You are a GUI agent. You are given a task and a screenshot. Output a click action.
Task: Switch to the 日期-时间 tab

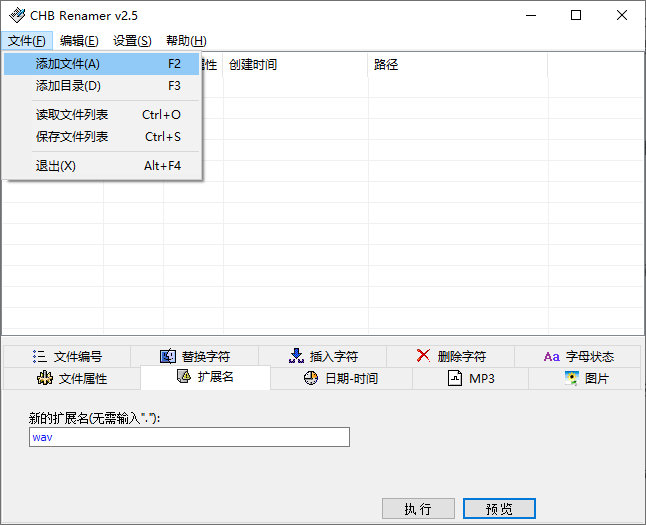click(342, 378)
